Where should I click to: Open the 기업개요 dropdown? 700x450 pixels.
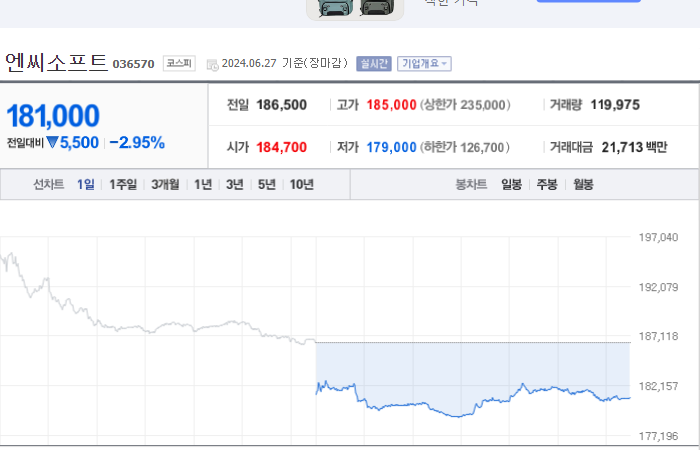click(424, 64)
